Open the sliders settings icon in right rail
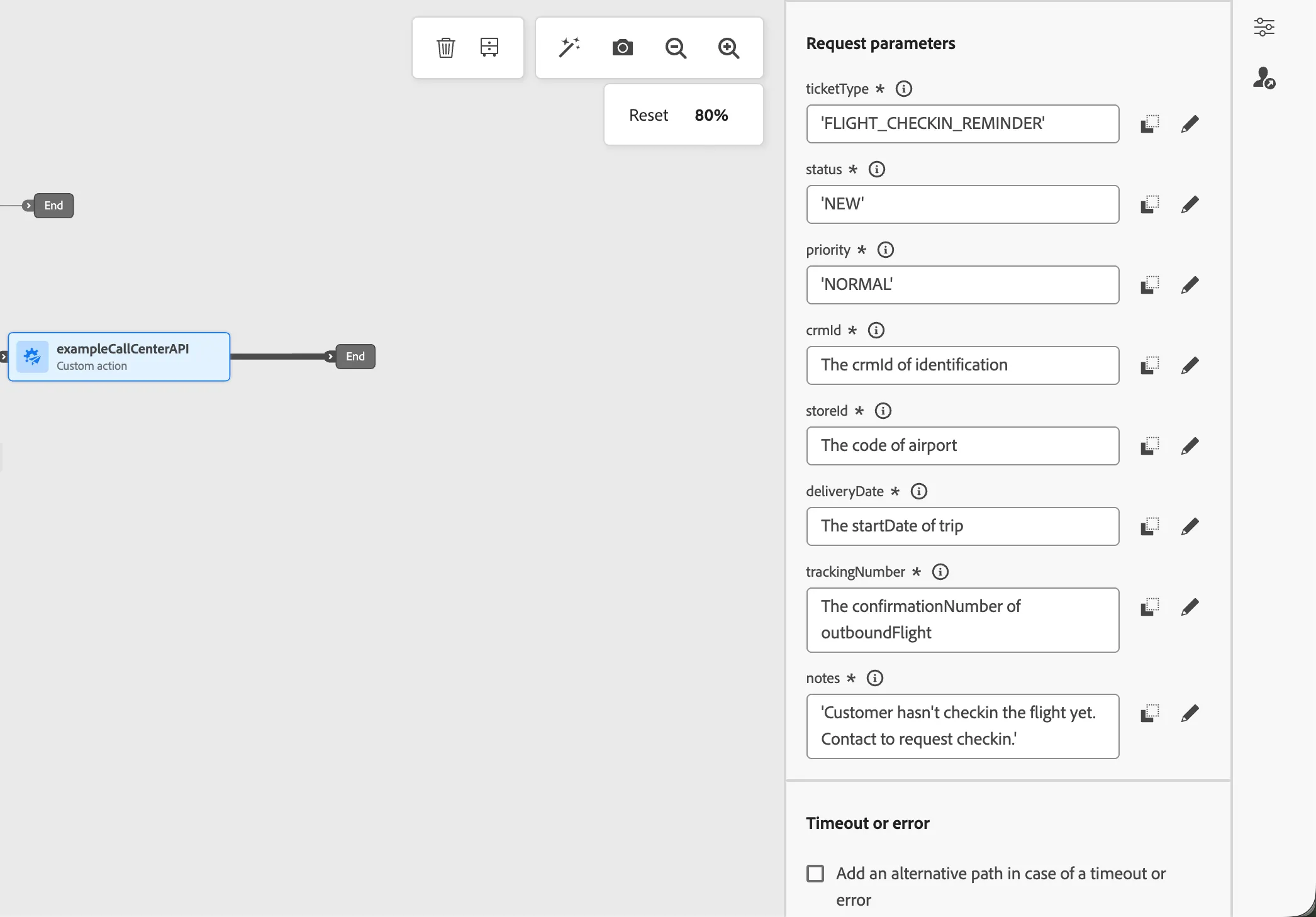Screen dimensions: 1316x917 pos(1264,27)
